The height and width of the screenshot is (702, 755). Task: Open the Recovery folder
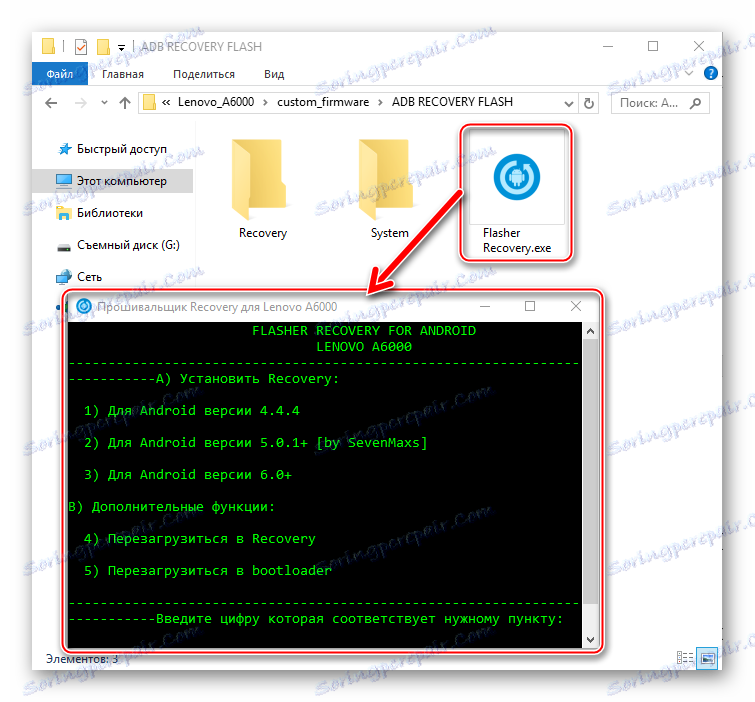point(262,189)
